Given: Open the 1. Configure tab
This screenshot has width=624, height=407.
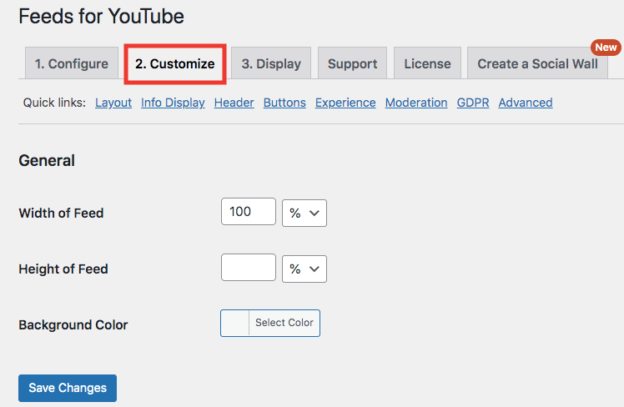Looking at the screenshot, I should [x=72, y=63].
